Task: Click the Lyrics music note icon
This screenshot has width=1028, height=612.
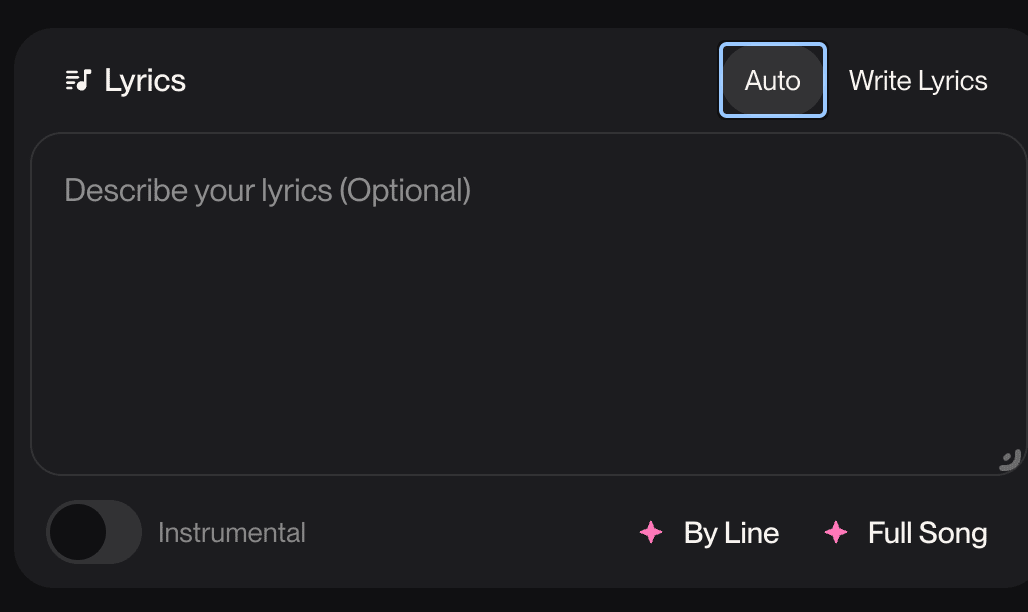Action: (x=78, y=81)
